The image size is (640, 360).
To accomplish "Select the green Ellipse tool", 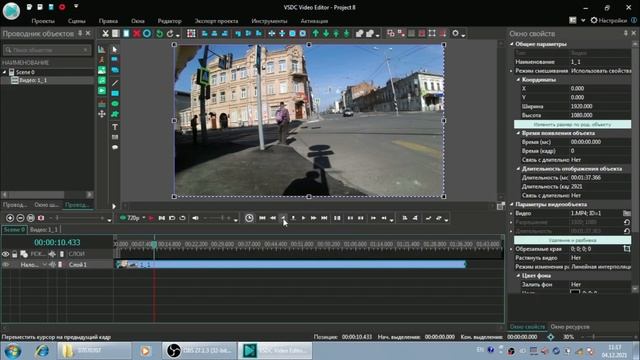I will coord(115,104).
